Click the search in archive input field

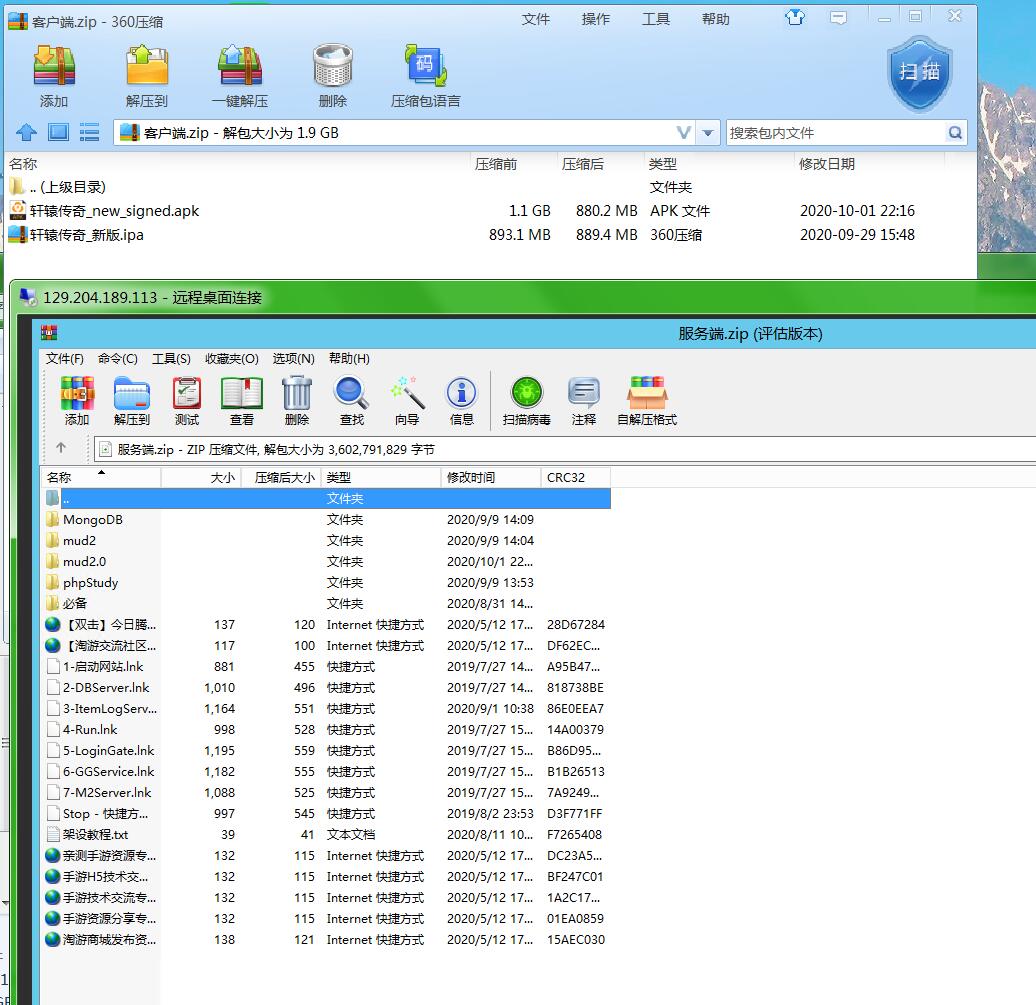click(x=835, y=133)
